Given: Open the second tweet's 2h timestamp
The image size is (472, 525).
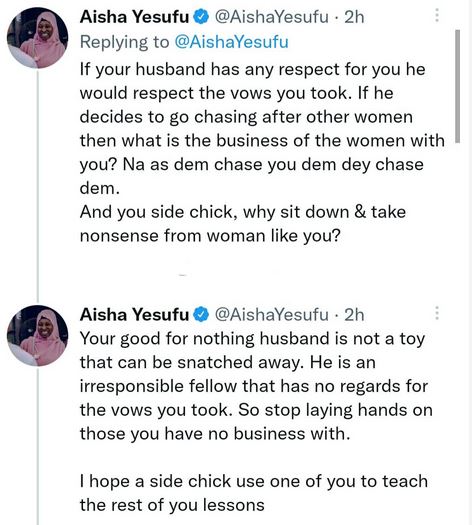Looking at the screenshot, I should (x=354, y=314).
